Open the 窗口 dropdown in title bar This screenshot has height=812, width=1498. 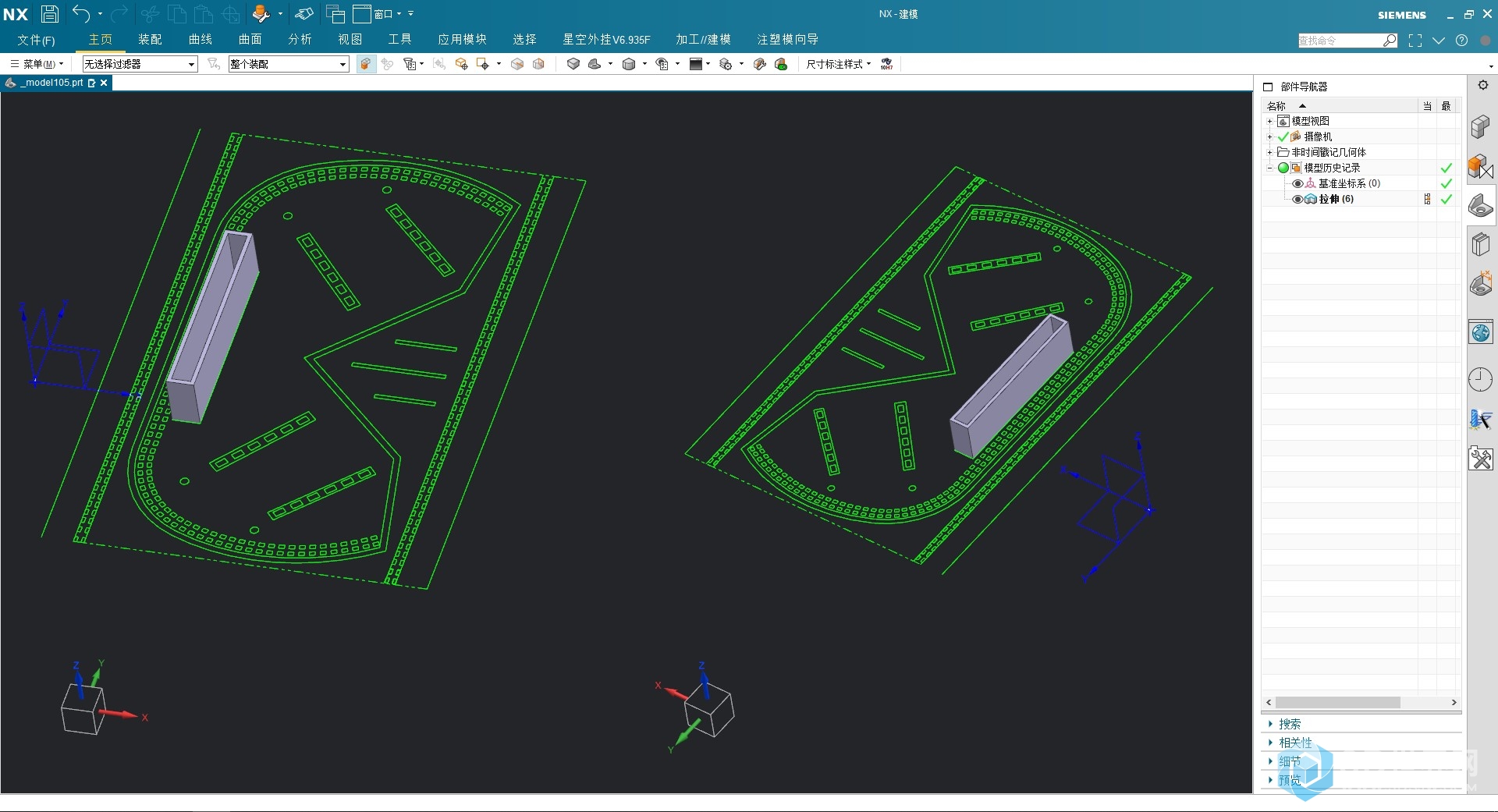pos(388,13)
